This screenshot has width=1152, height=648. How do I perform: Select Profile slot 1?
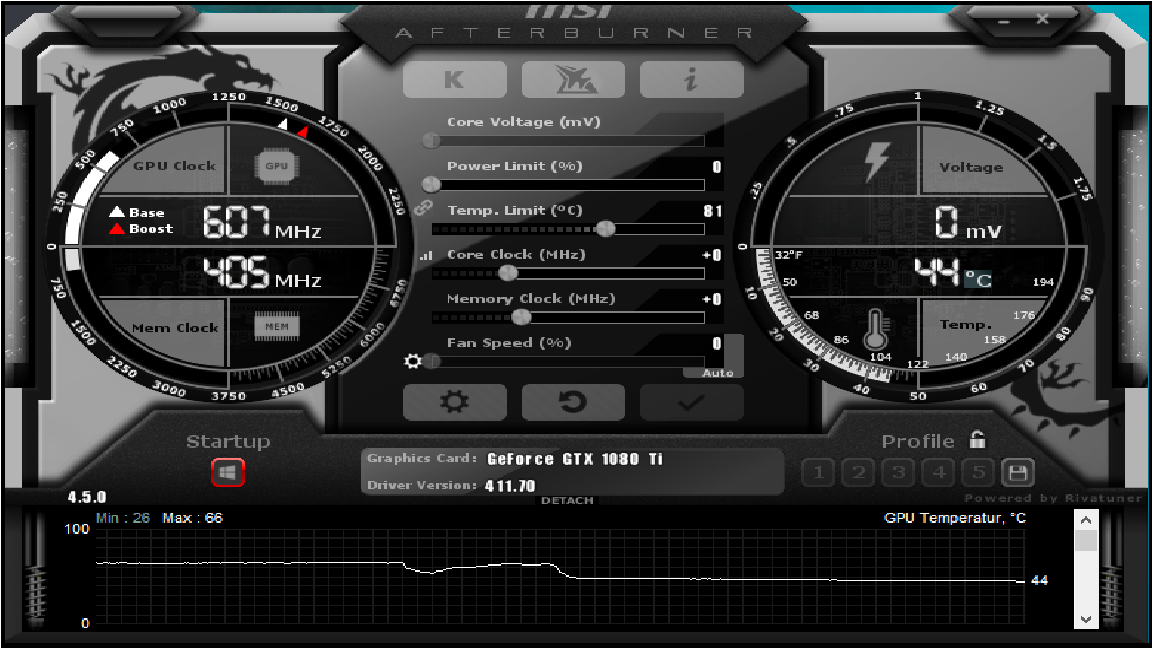tap(817, 472)
